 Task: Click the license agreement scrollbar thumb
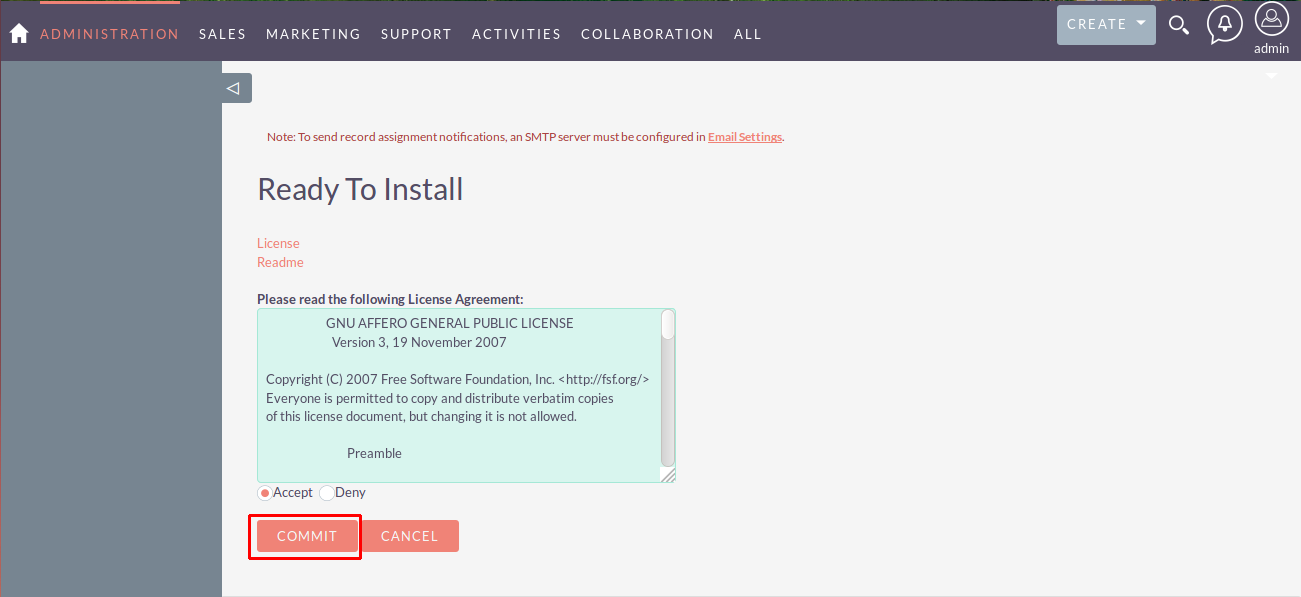668,325
